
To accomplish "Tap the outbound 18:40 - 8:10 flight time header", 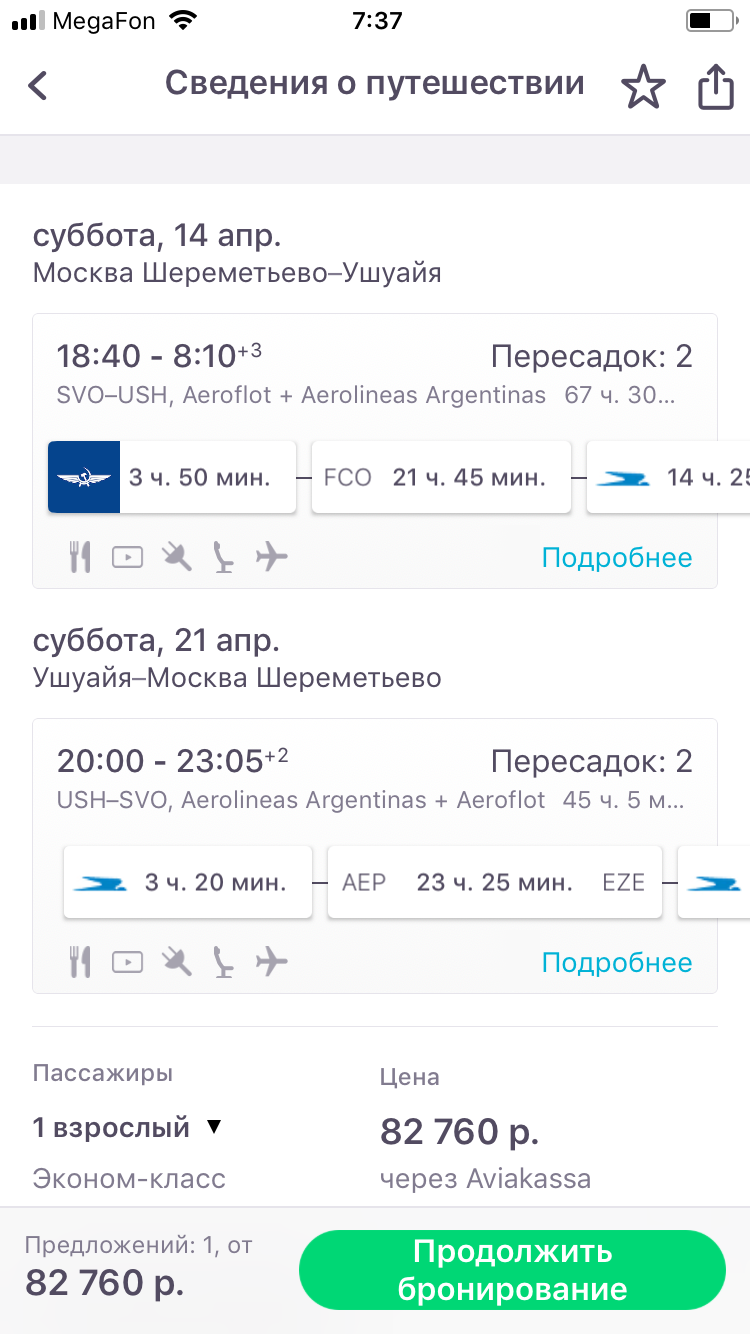I will coord(159,356).
